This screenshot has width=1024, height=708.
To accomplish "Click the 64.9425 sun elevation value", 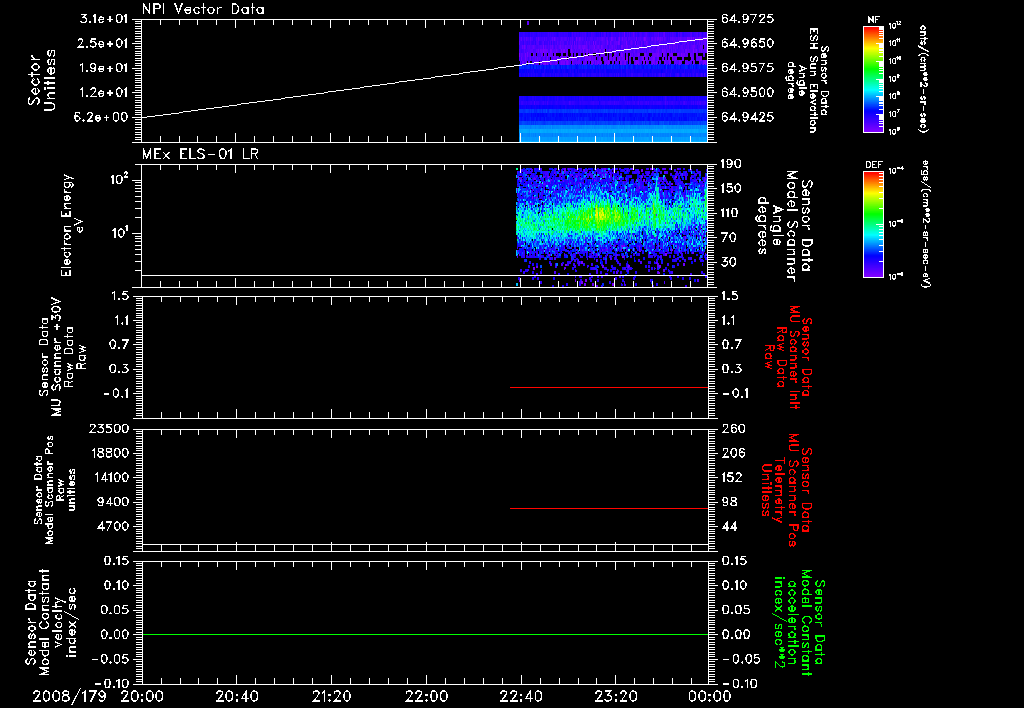I will 748,118.
